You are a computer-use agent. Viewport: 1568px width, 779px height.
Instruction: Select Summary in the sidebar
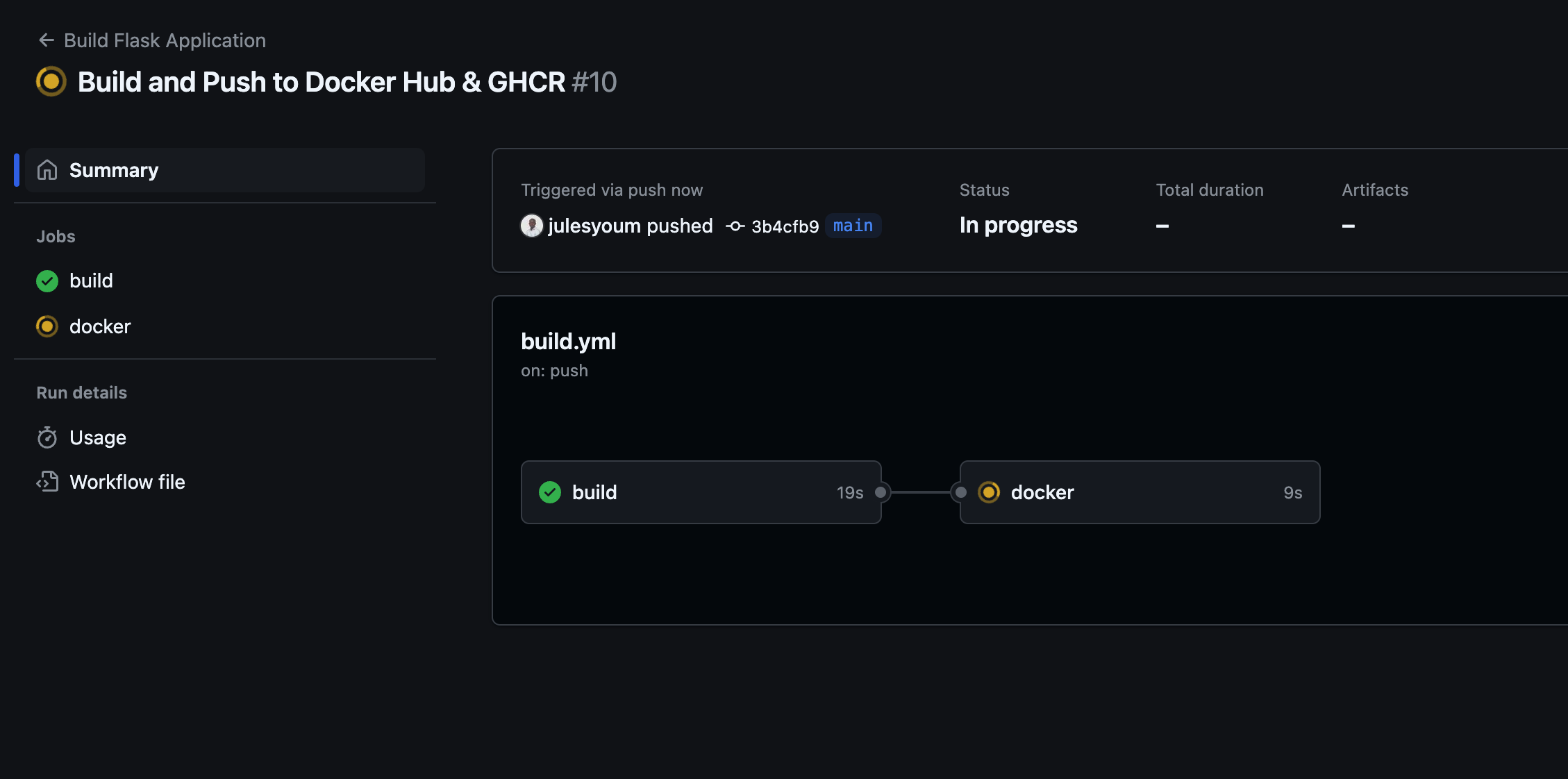(x=113, y=169)
